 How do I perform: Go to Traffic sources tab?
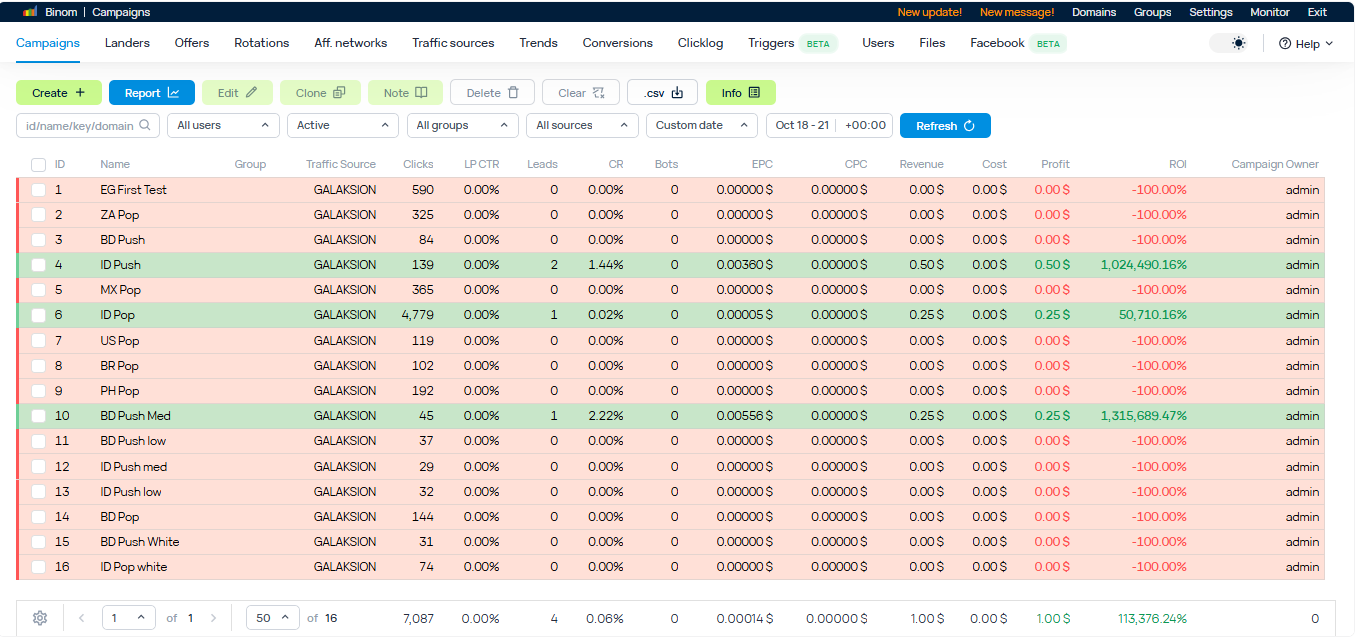click(x=453, y=43)
